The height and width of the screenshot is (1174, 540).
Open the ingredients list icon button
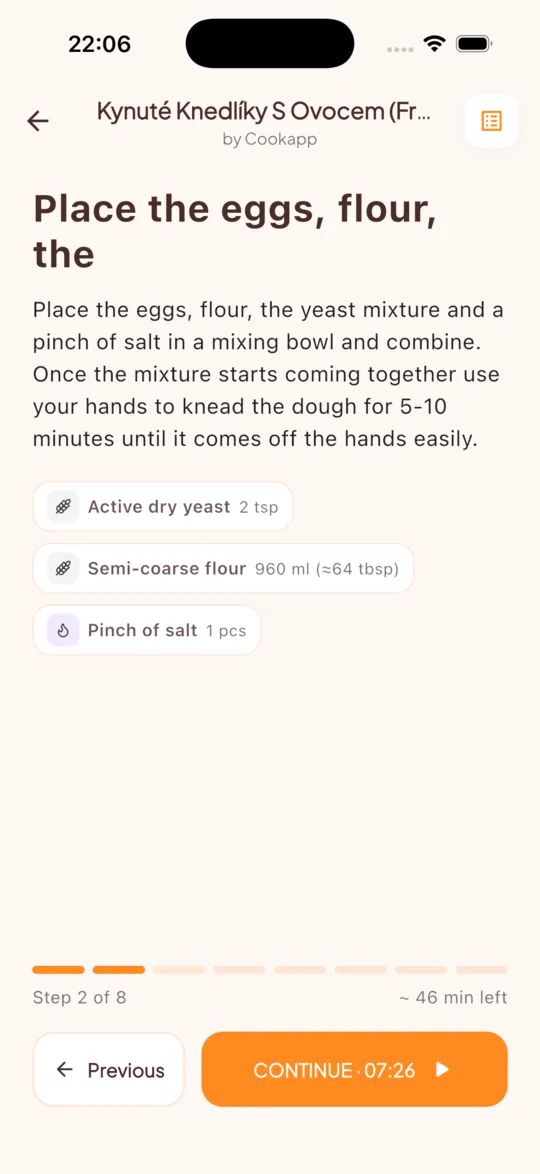coord(491,121)
